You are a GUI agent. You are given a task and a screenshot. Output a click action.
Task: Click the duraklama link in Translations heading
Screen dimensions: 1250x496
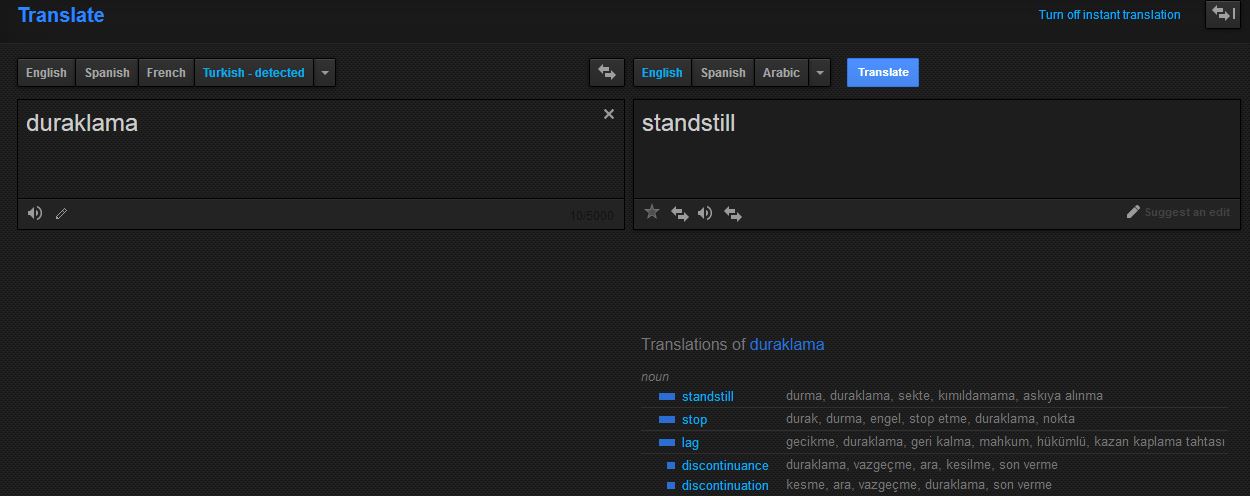(x=787, y=344)
